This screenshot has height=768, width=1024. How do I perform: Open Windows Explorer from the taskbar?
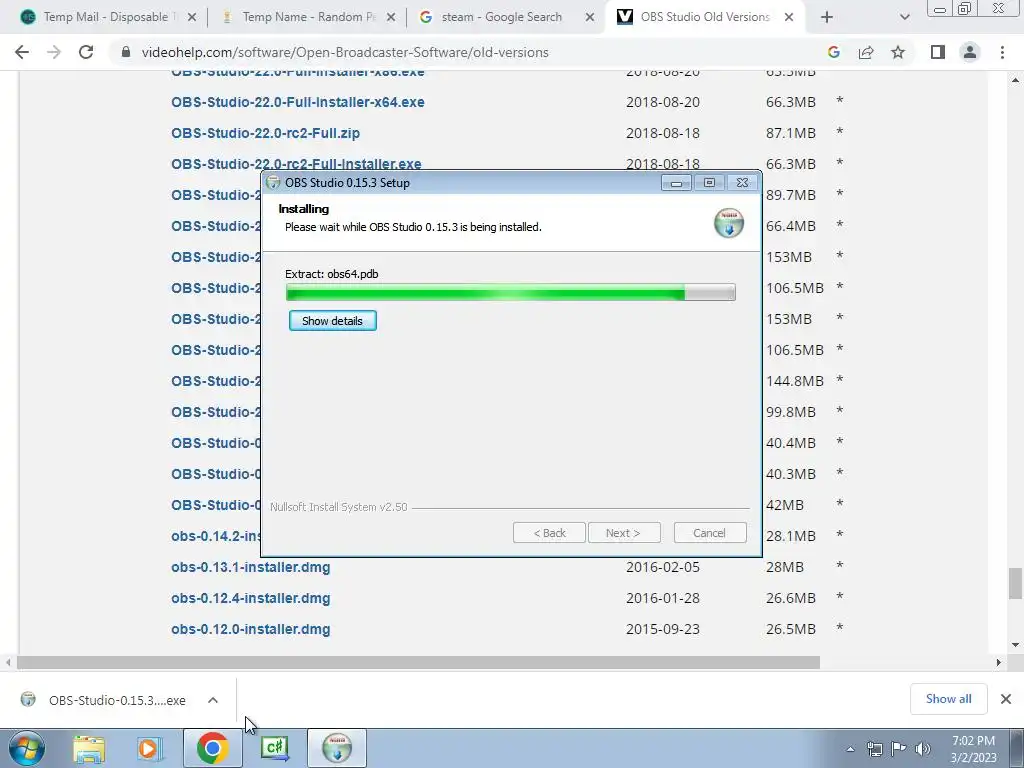click(89, 748)
